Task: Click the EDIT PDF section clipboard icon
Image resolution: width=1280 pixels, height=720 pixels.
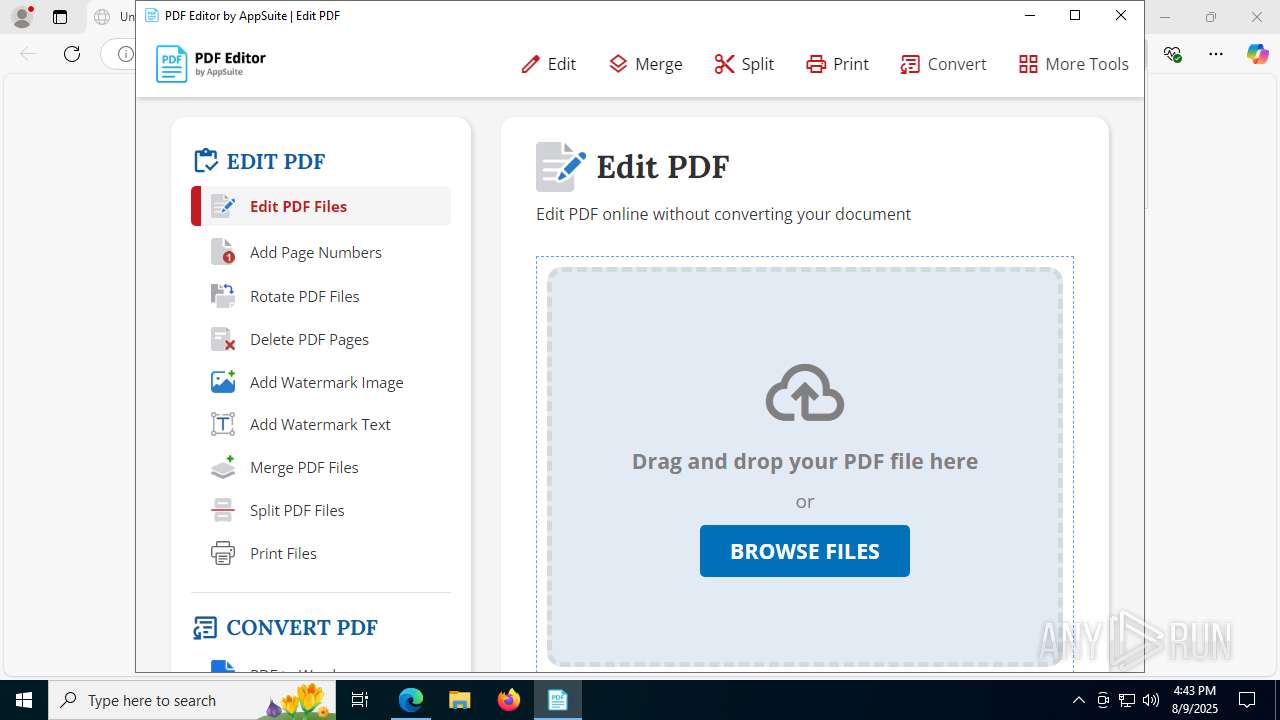Action: click(x=206, y=161)
